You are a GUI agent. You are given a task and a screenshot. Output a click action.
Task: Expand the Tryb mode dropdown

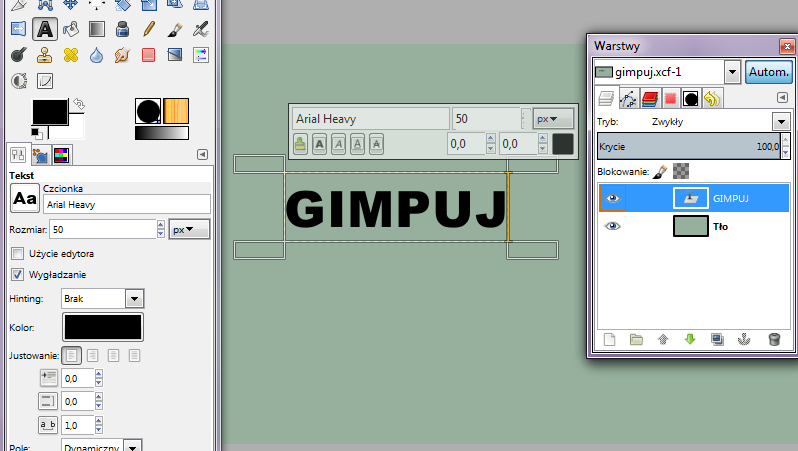pyautogui.click(x=780, y=121)
